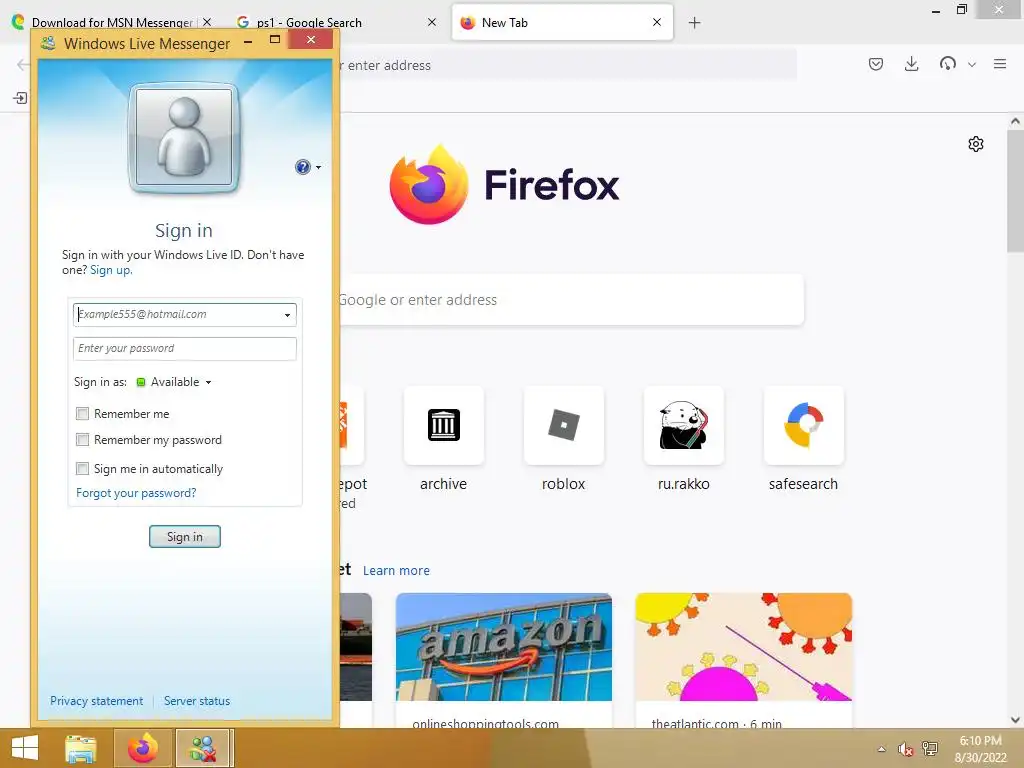1024x768 pixels.
Task: Open the Firefox downloads icon
Action: tap(912, 64)
